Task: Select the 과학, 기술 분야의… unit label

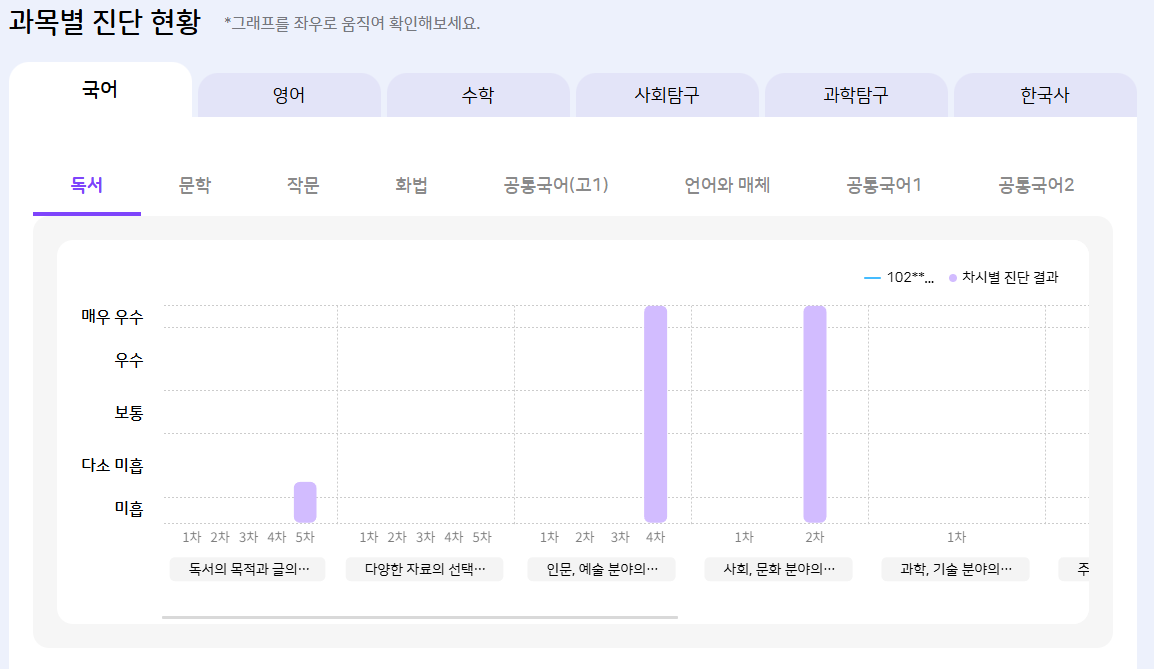Action: pos(955,569)
